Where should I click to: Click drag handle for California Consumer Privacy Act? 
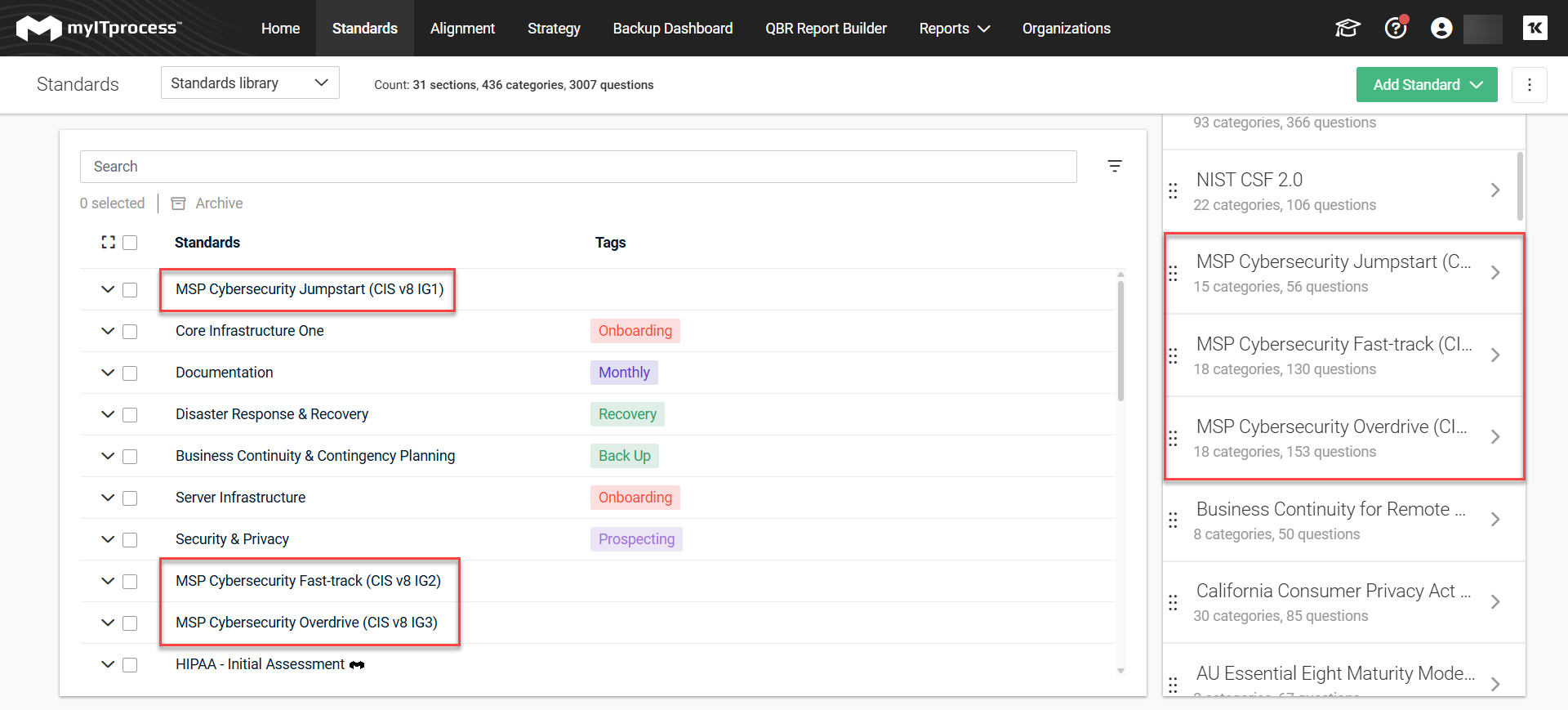(x=1173, y=602)
